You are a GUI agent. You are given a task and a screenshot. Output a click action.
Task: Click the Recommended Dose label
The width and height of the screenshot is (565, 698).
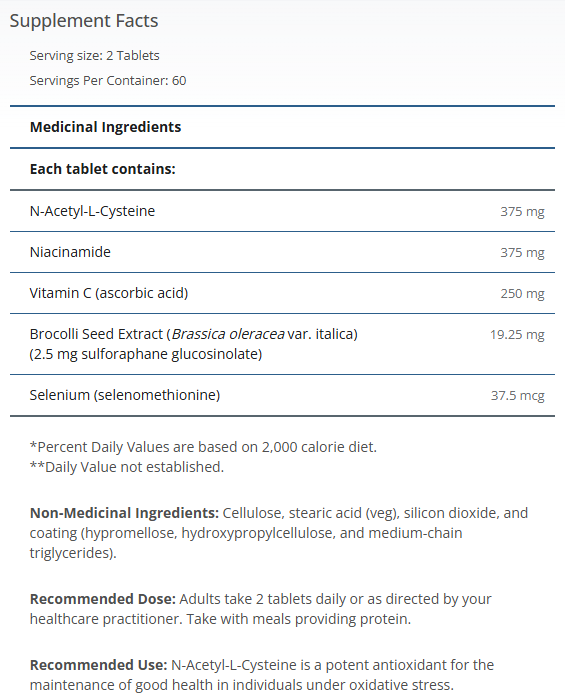(103, 599)
